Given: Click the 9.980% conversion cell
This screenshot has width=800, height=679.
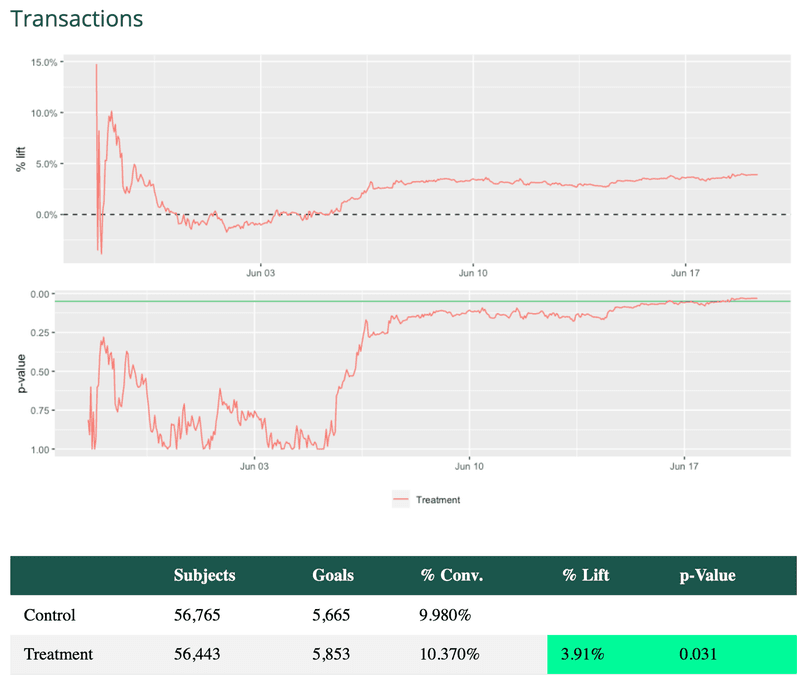Looking at the screenshot, I should (446, 615).
